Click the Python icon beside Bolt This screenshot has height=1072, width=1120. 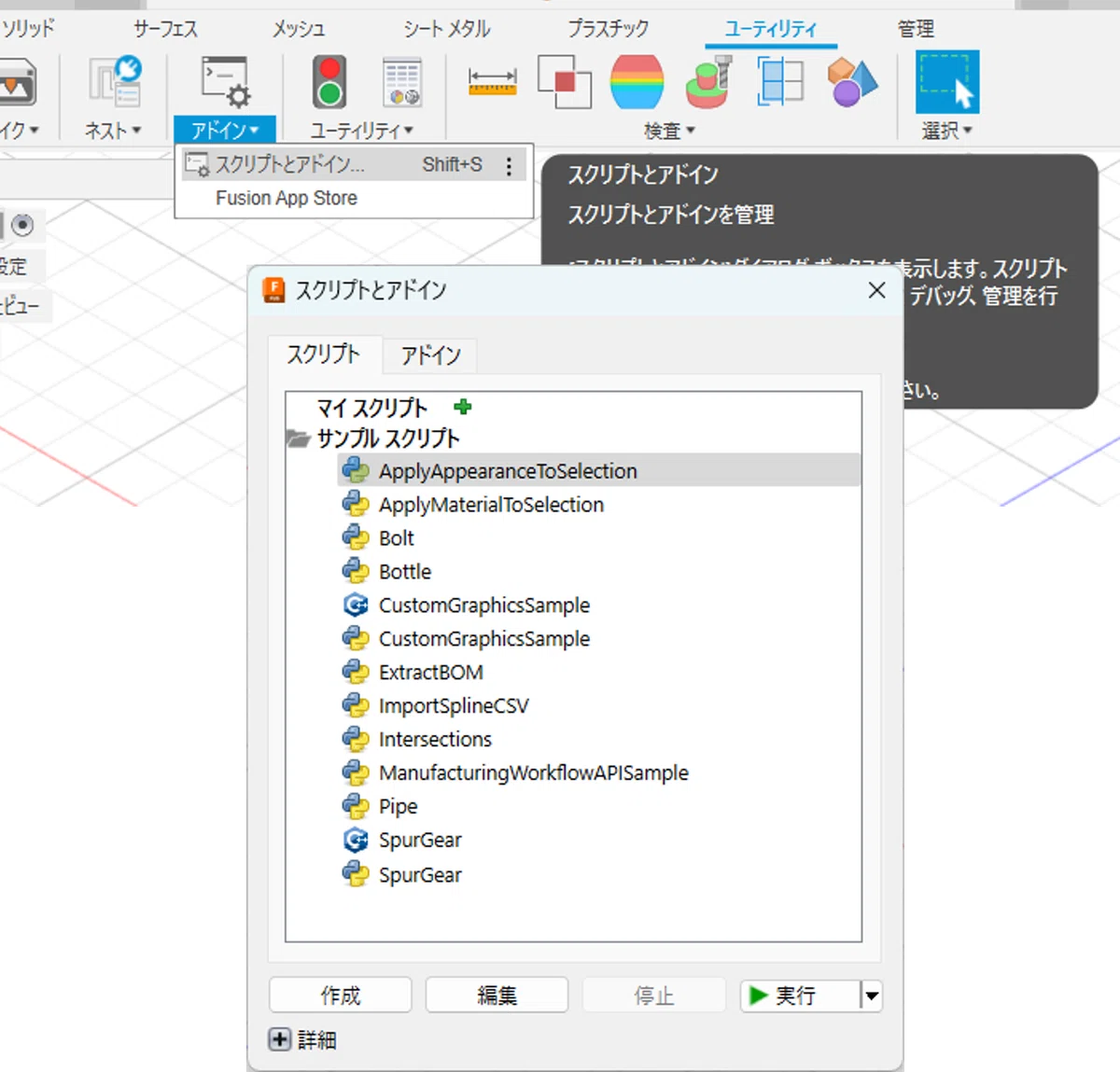point(356,537)
